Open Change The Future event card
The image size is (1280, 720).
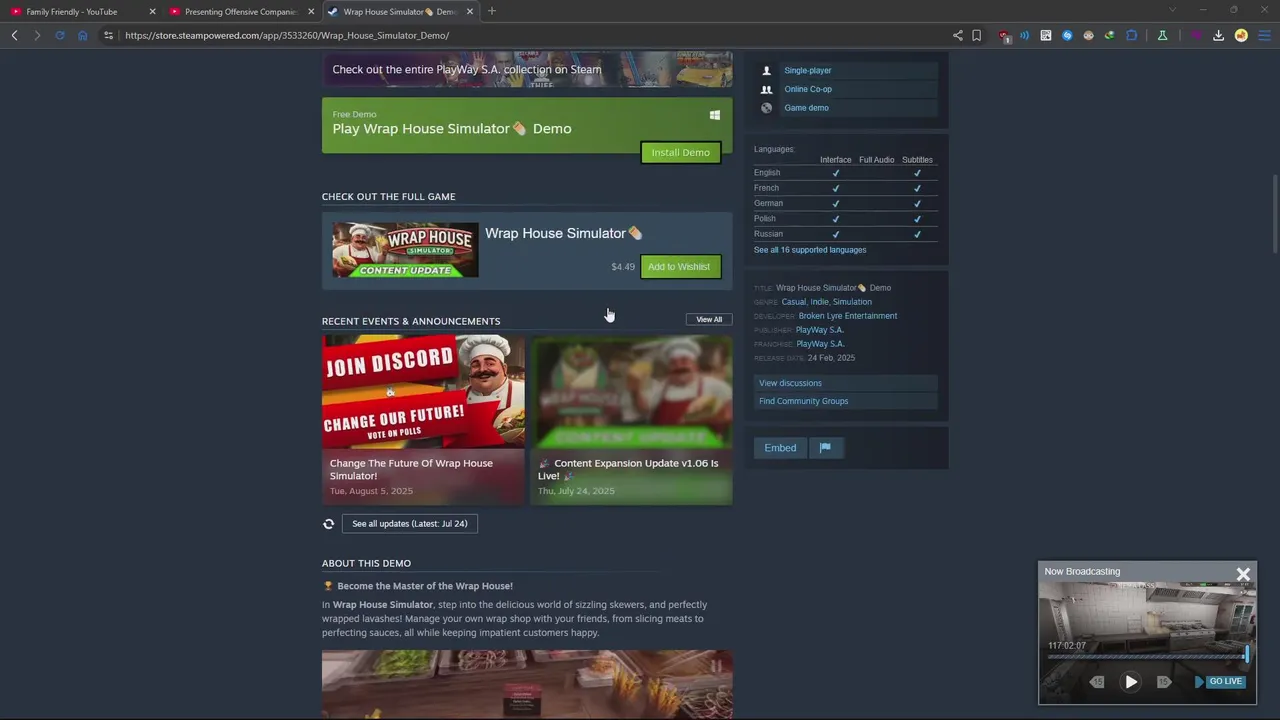(423, 419)
